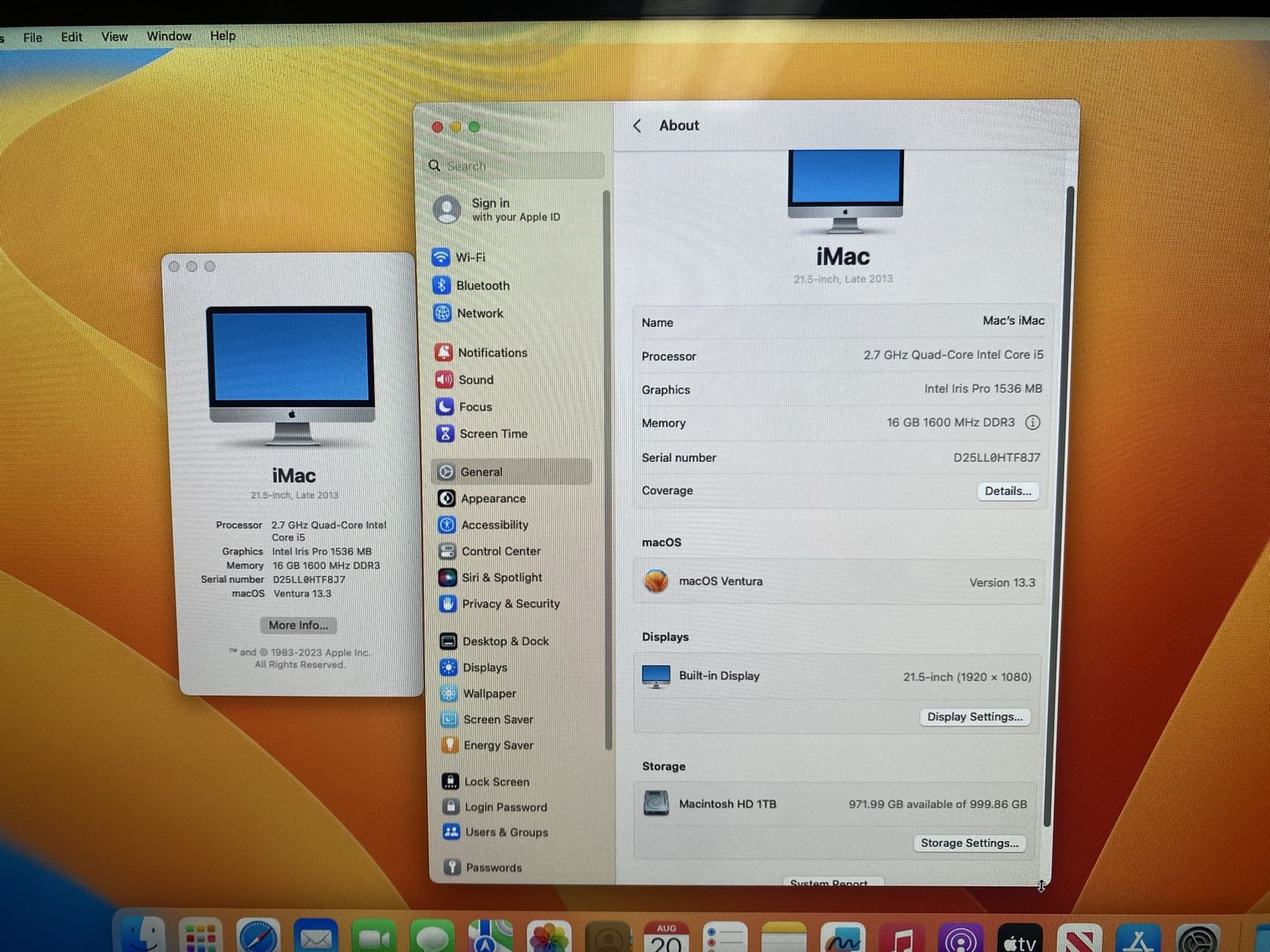1270x952 pixels.
Task: Sign in with your Apple ID
Action: tap(498, 209)
